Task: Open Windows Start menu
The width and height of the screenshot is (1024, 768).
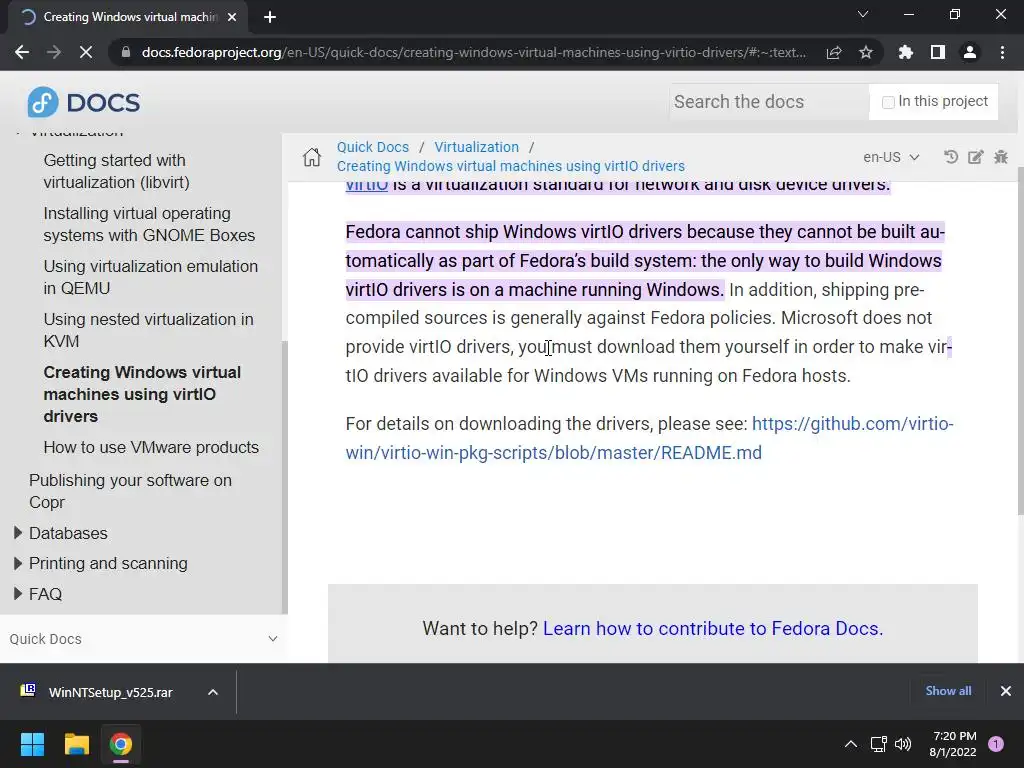Action: tap(32, 744)
